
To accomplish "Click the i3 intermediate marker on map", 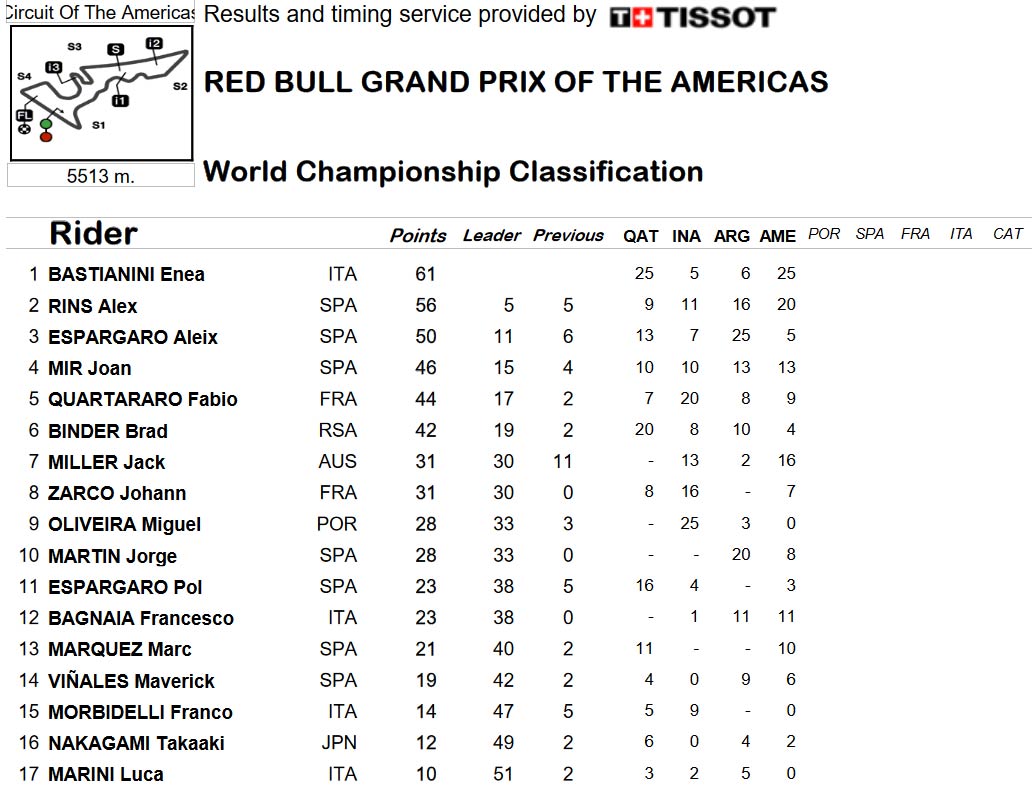I will [54, 67].
